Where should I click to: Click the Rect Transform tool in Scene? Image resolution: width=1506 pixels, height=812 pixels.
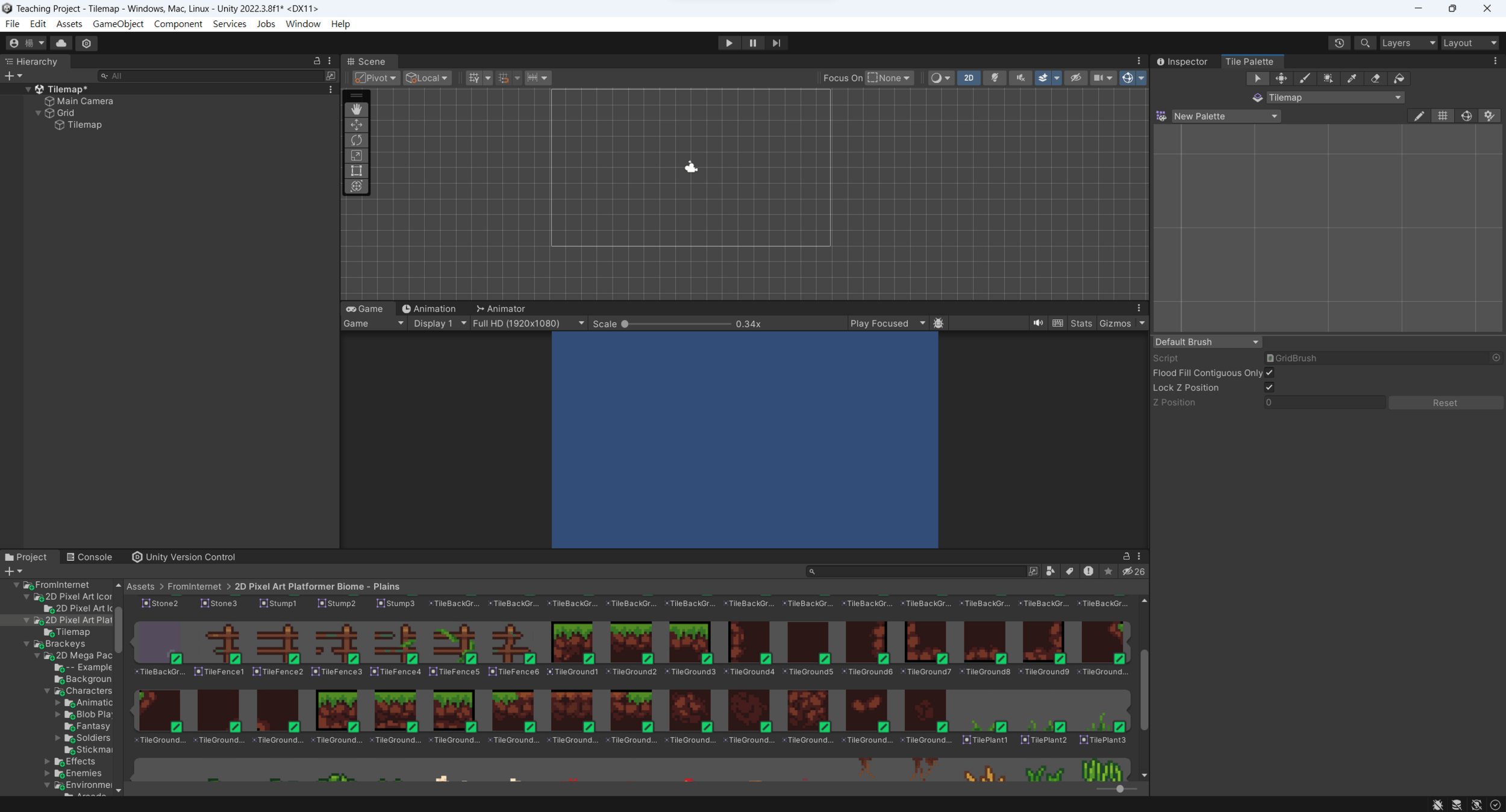[x=356, y=170]
